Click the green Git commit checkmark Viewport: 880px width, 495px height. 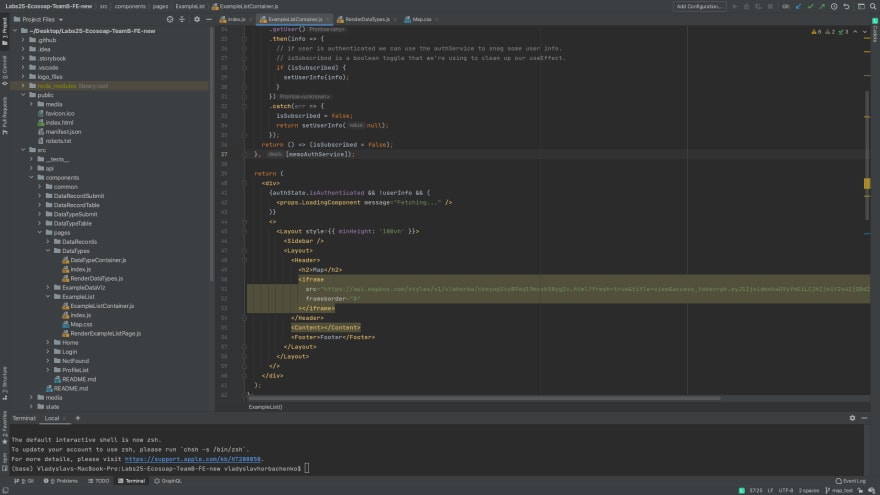[x=810, y=6]
